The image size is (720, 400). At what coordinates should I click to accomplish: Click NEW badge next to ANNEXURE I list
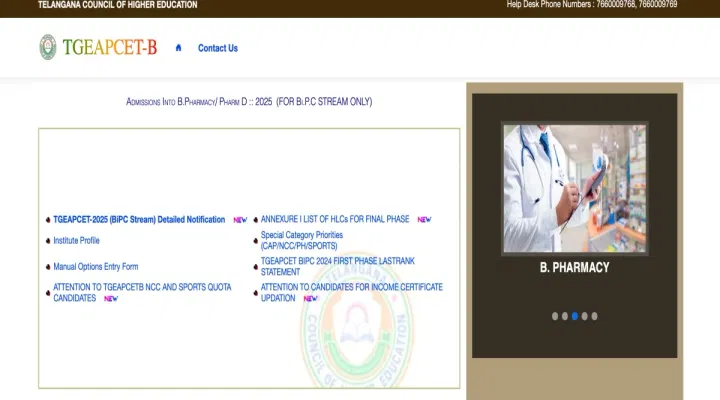(424, 220)
